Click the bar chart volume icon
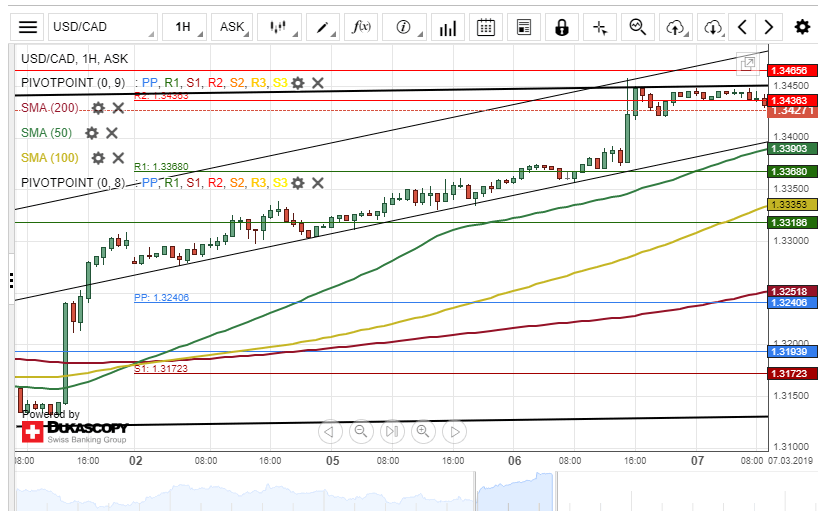The image size is (825, 511). (x=448, y=27)
